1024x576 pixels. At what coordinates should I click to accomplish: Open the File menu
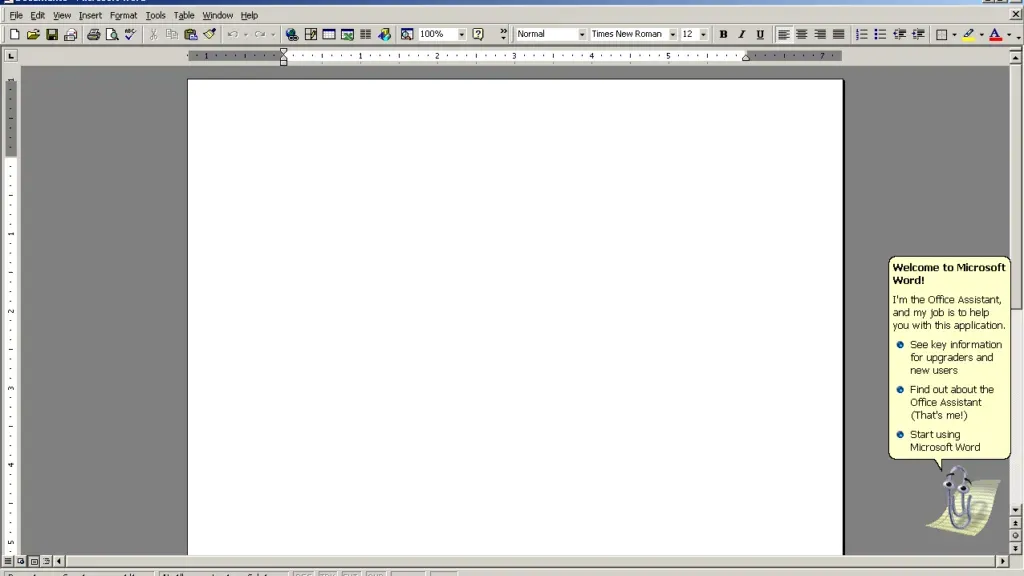16,15
